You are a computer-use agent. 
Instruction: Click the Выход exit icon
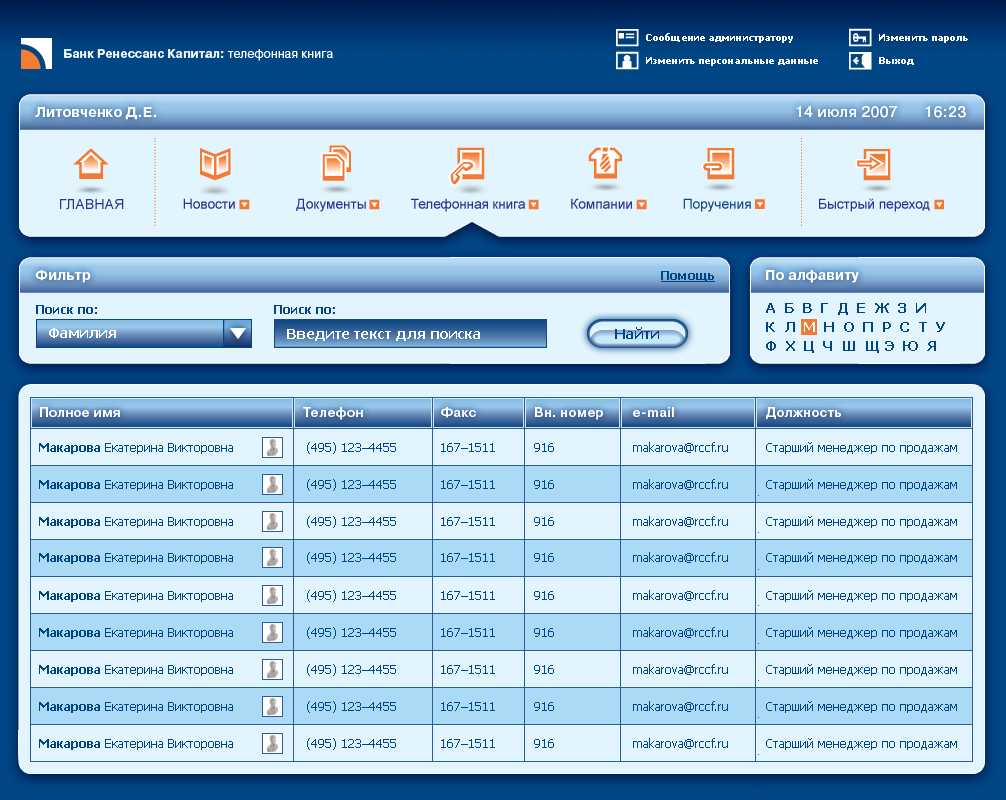tap(859, 61)
